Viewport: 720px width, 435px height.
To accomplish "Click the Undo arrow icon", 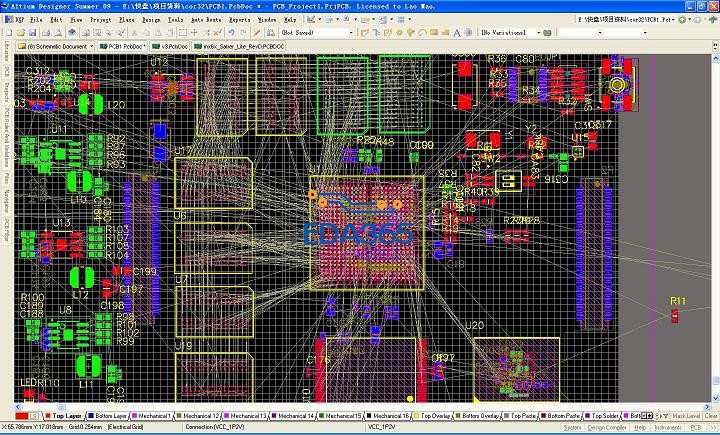I will [231, 32].
